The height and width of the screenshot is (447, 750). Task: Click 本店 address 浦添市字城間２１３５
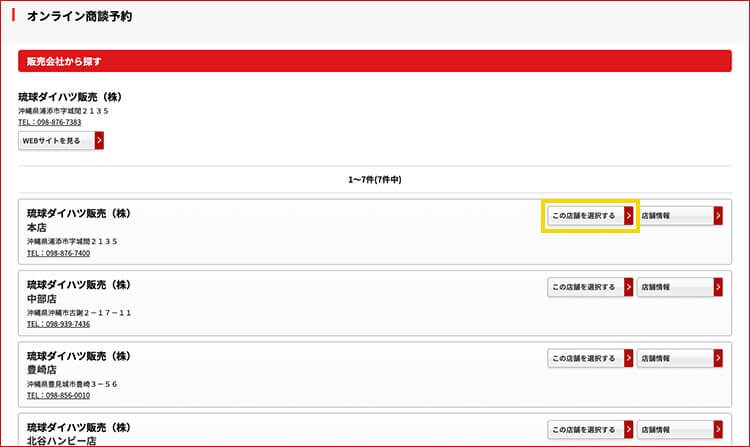click(x=72, y=241)
